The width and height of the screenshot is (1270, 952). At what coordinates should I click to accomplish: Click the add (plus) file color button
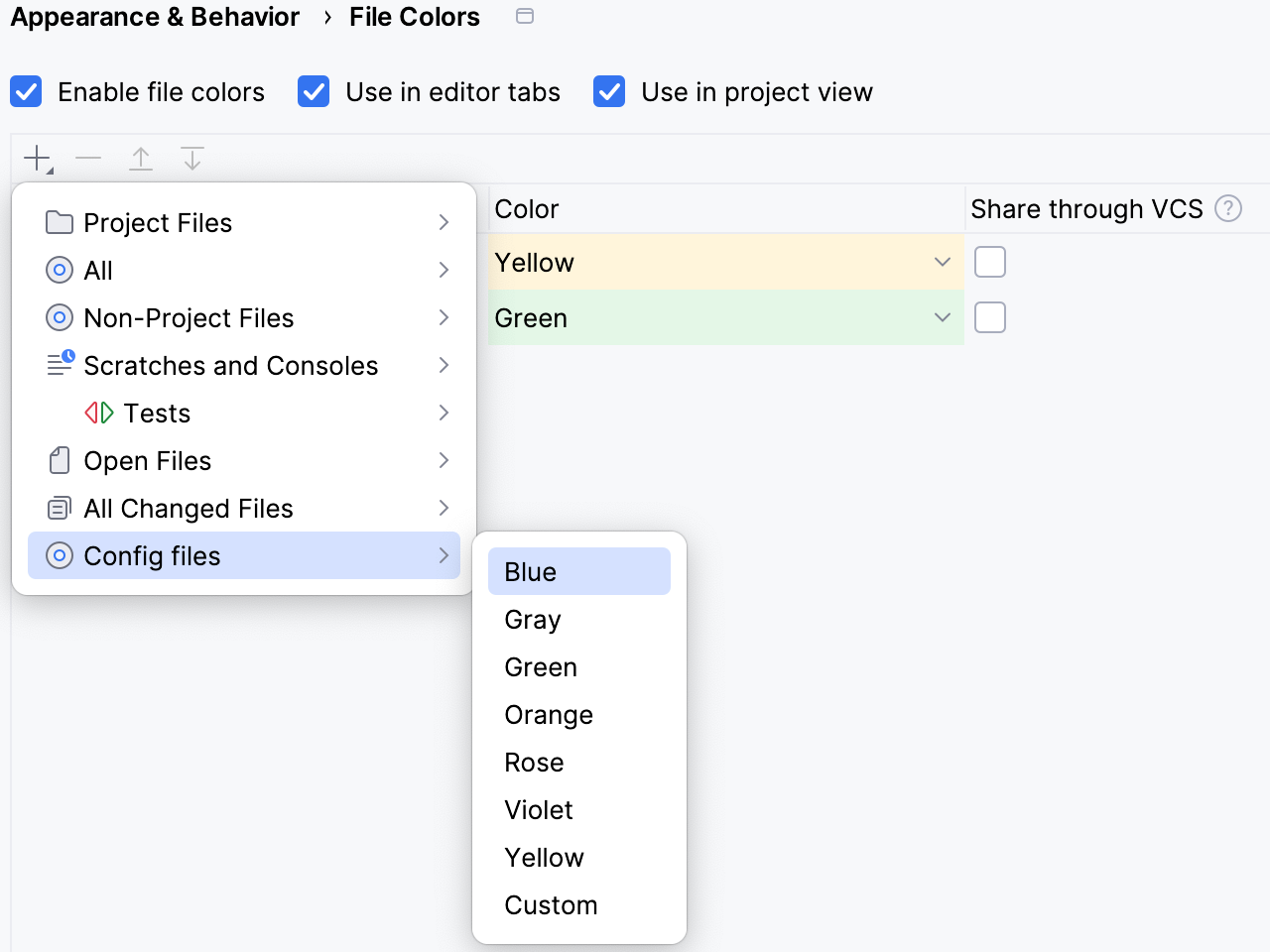[38, 159]
